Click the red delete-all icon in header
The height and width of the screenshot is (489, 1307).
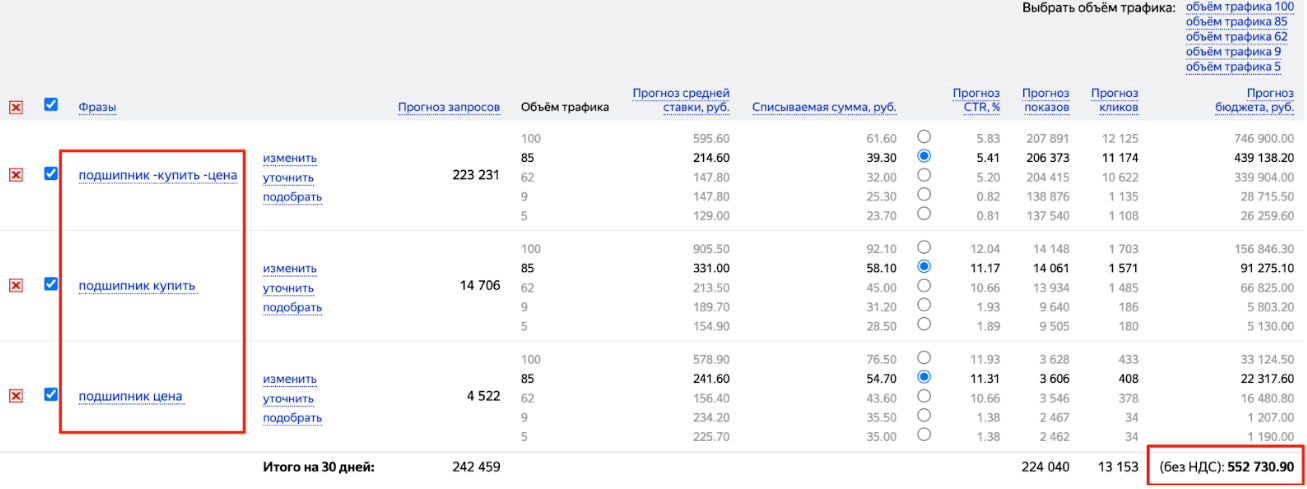tap(16, 108)
